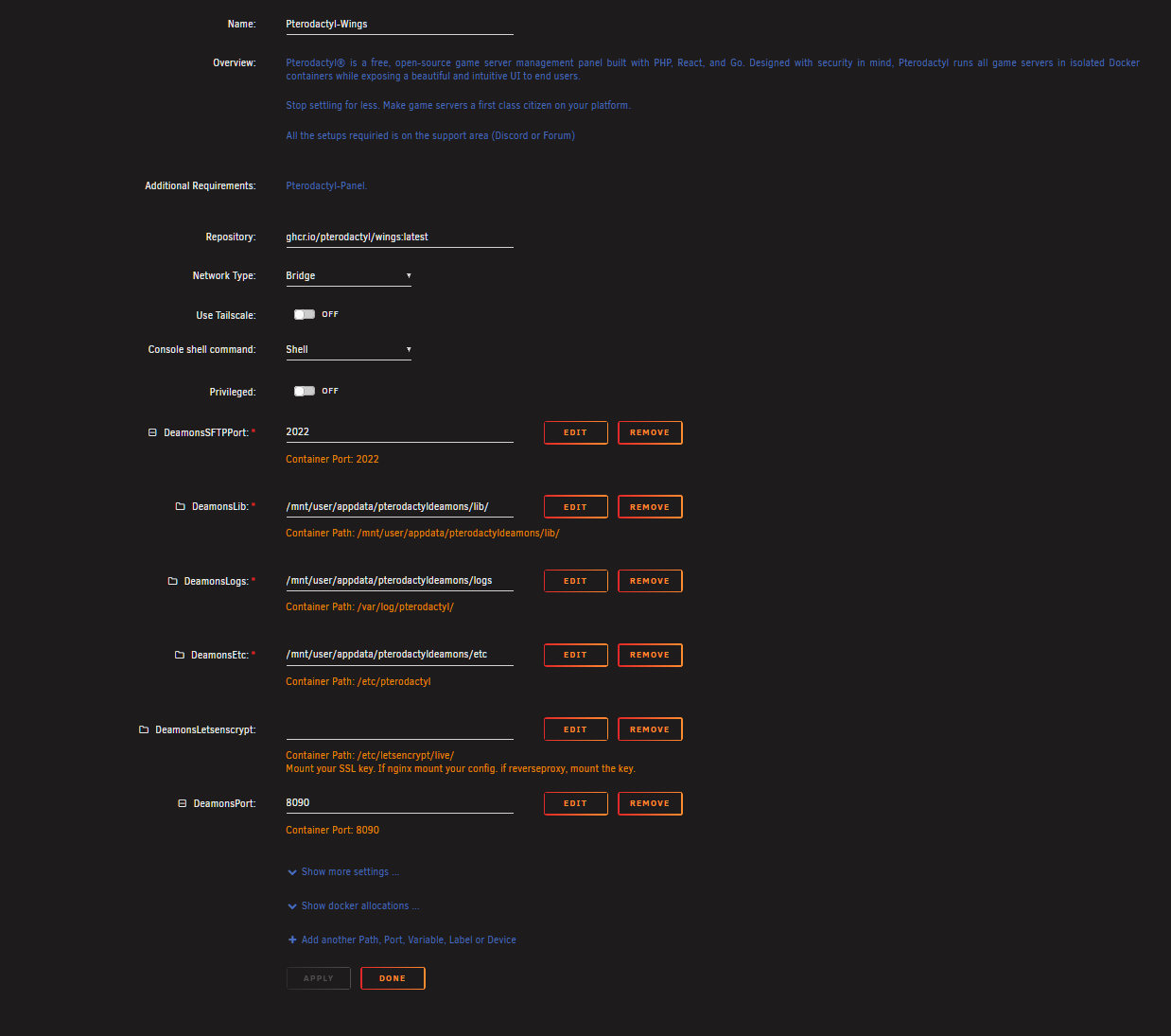The image size is (1171, 1036).
Task: Click the 'Container Path: /etc/pterodactyl' text
Action: 358,681
